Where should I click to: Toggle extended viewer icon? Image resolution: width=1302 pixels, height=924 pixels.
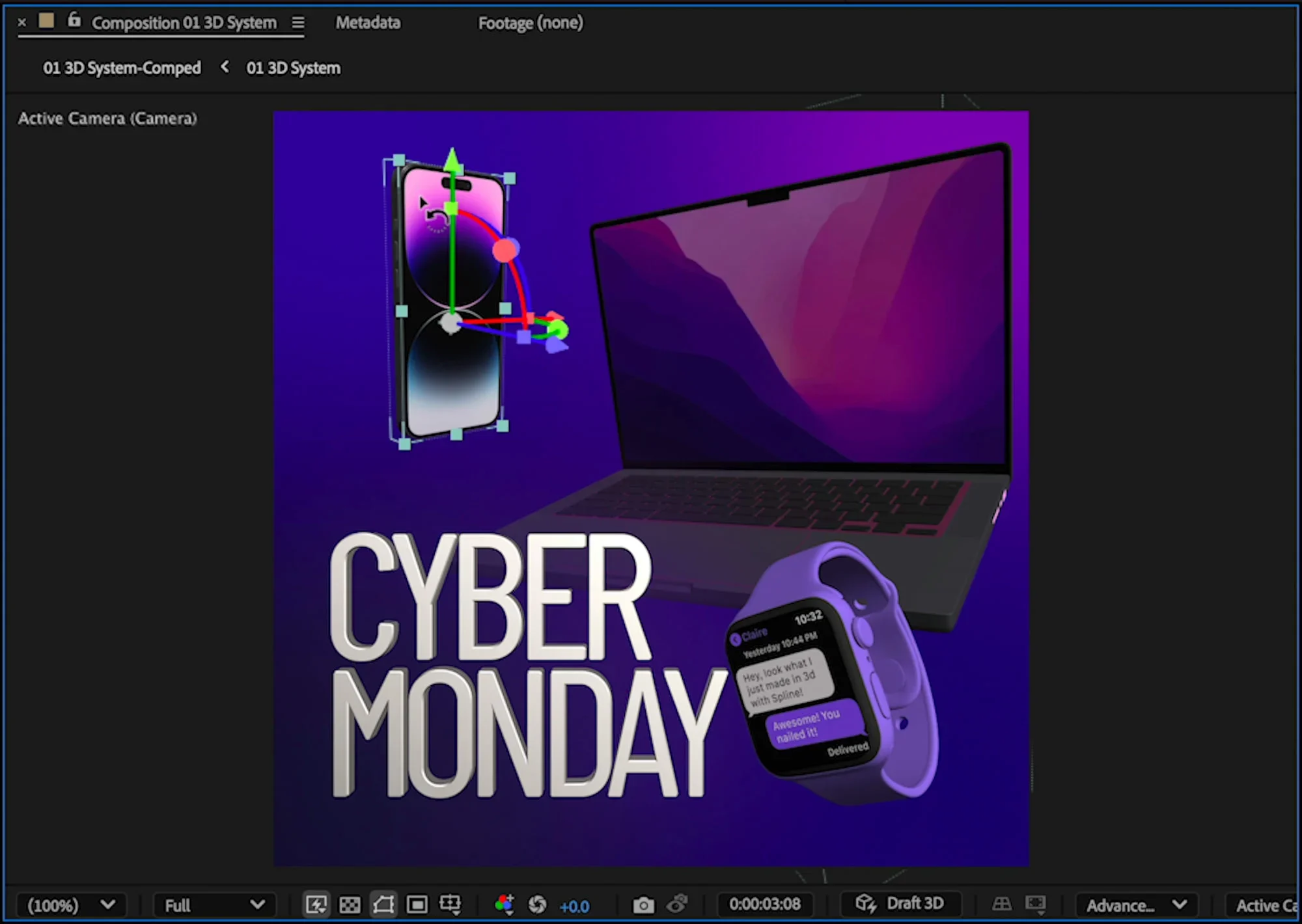coord(1035,904)
